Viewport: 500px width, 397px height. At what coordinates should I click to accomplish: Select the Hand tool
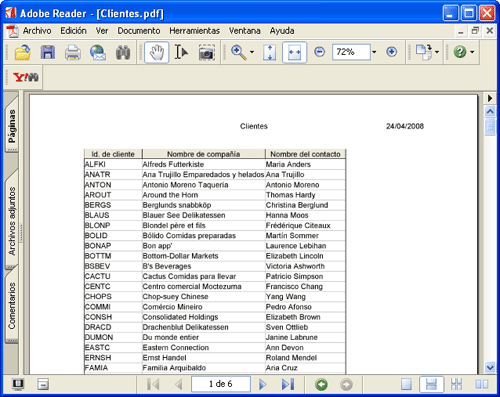coord(156,52)
